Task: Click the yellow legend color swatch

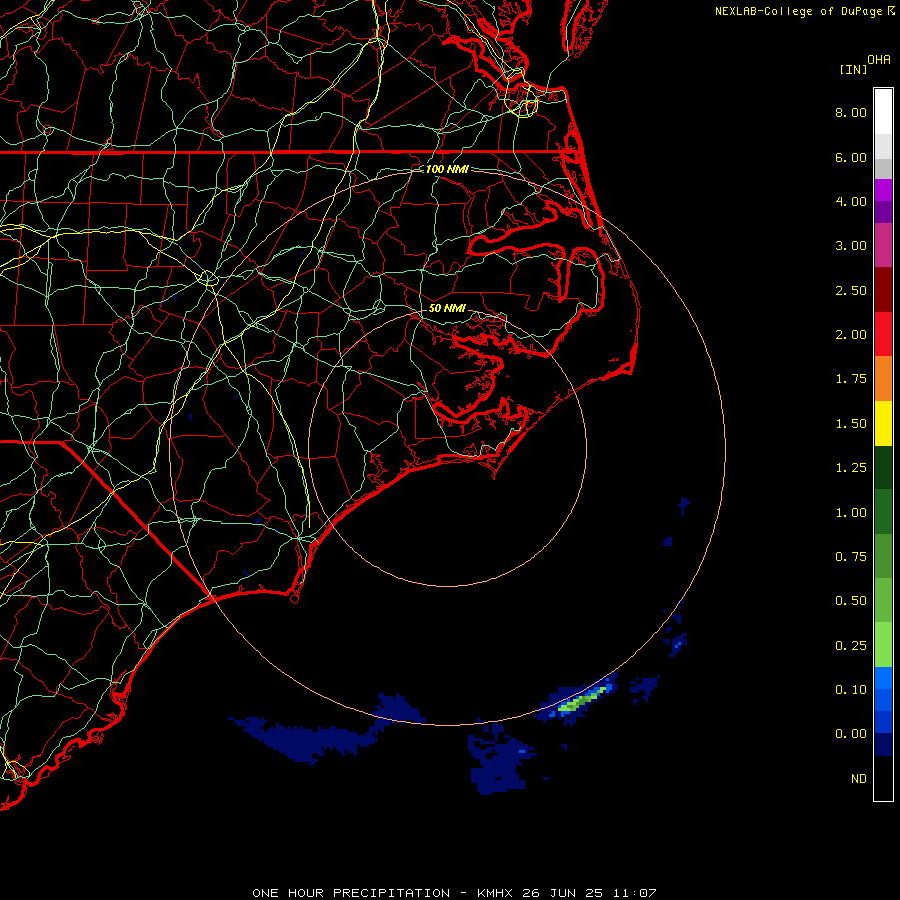Action: pyautogui.click(x=883, y=423)
